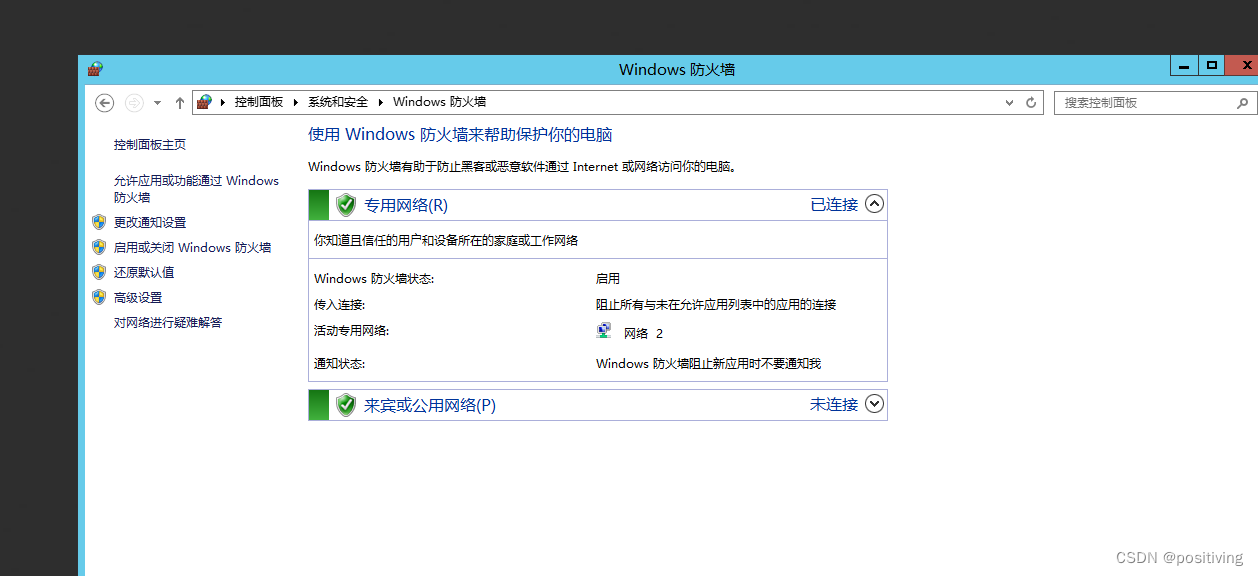Click green shield icon for 来宾或公用网络
The image size is (1258, 576).
[346, 405]
